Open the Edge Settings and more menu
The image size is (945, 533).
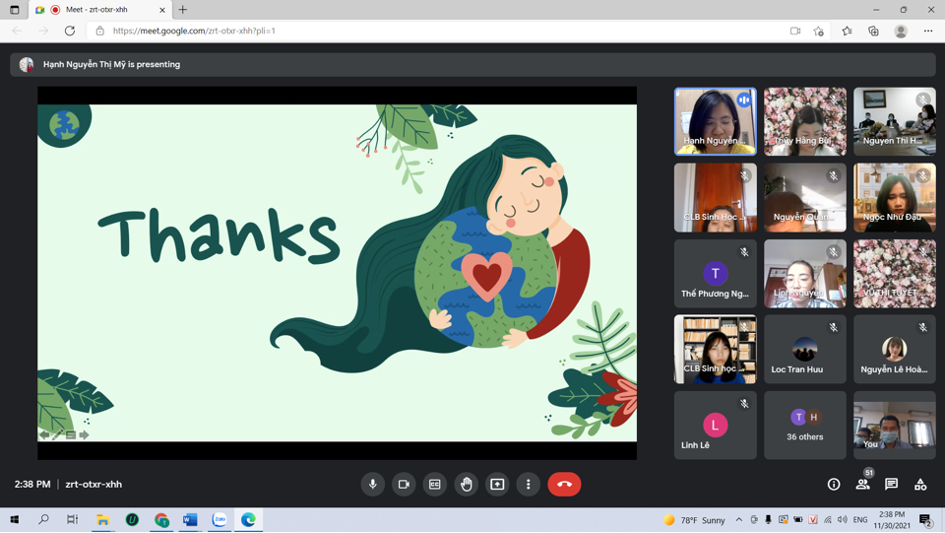[928, 31]
